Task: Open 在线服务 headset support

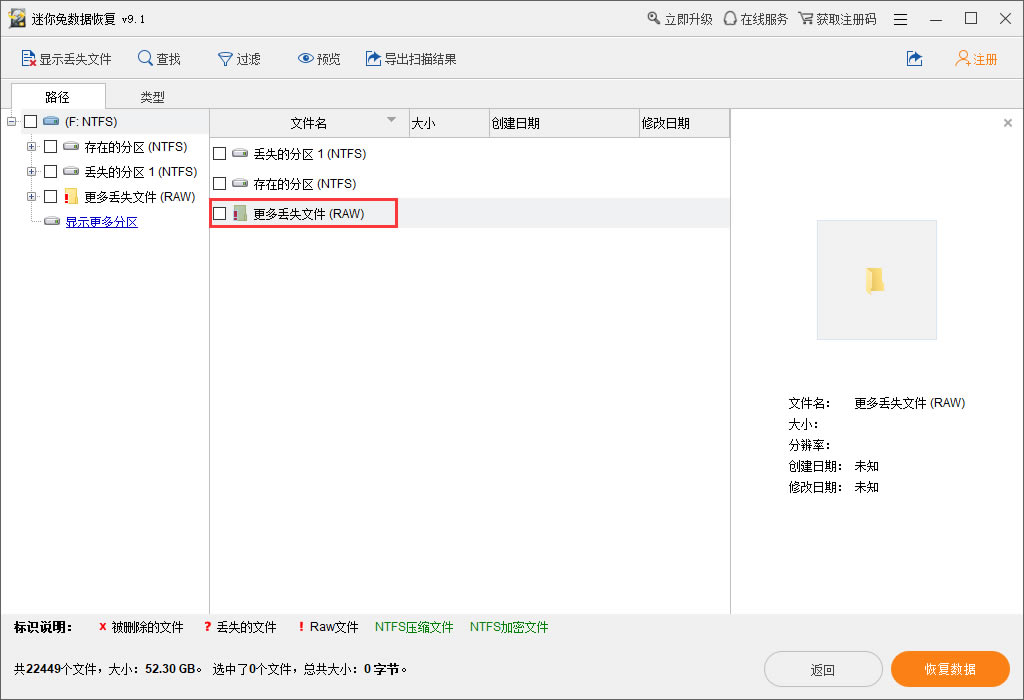Action: pyautogui.click(x=730, y=19)
